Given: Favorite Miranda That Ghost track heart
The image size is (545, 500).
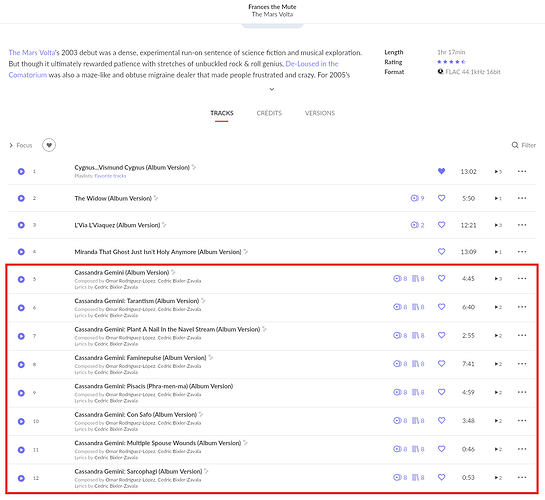Looking at the screenshot, I should coord(441,251).
